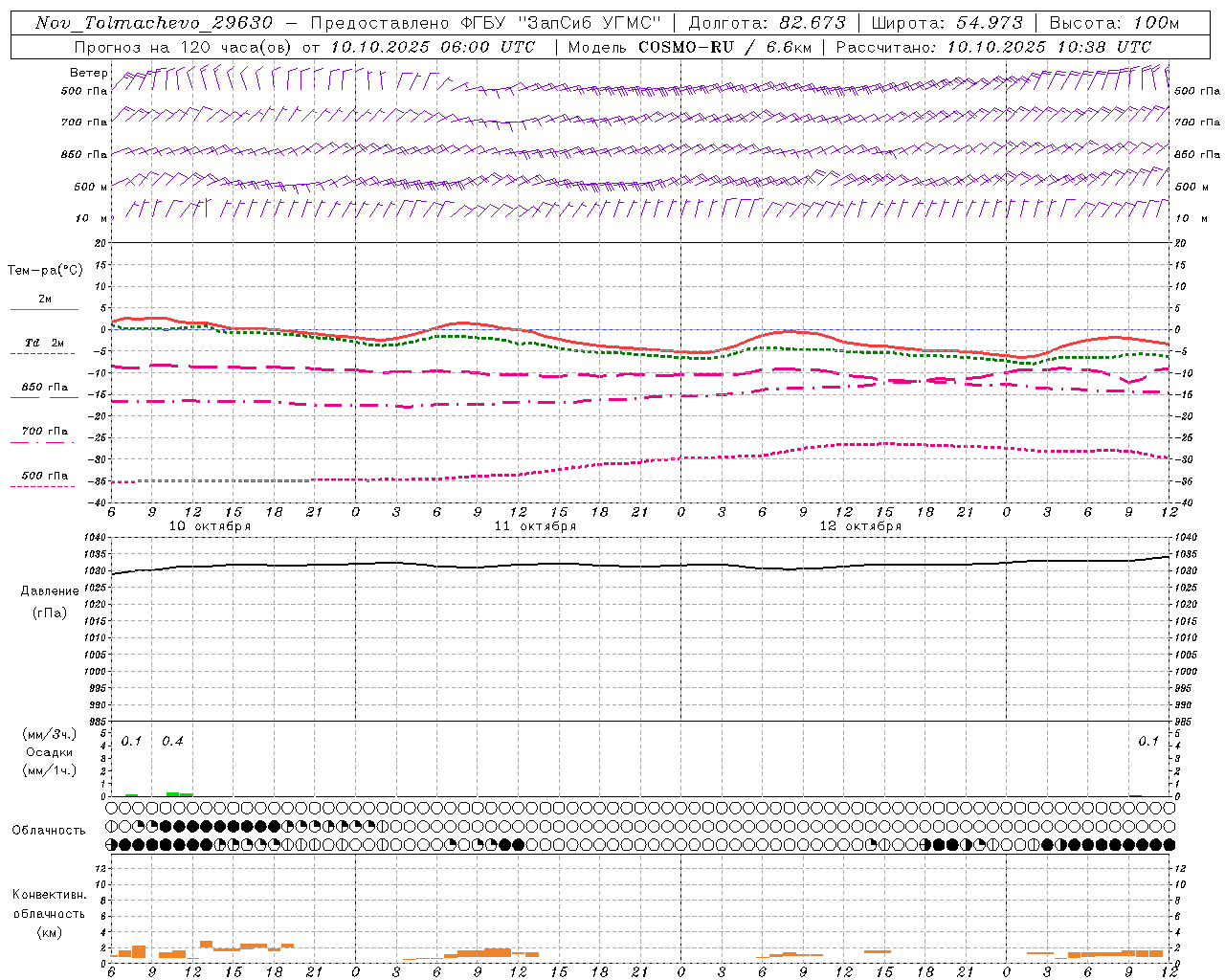The image size is (1225, 980).
Task: Click the 'Высота: 100м' elevation text
Action: (1114, 23)
